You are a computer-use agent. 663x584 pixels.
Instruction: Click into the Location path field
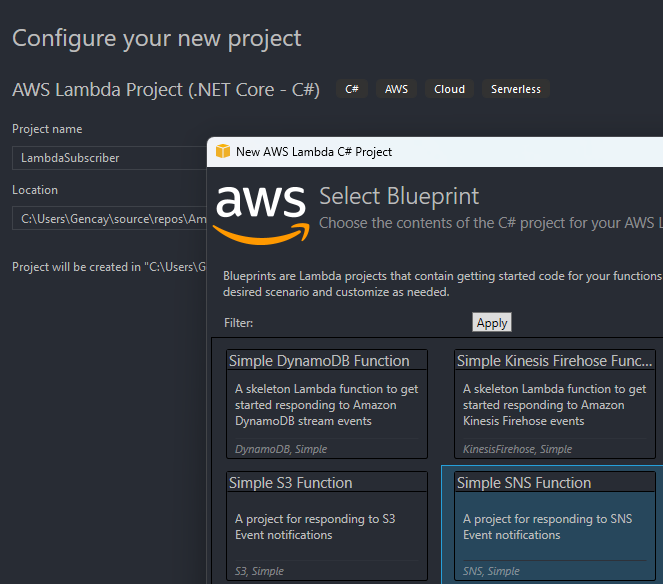click(110, 219)
